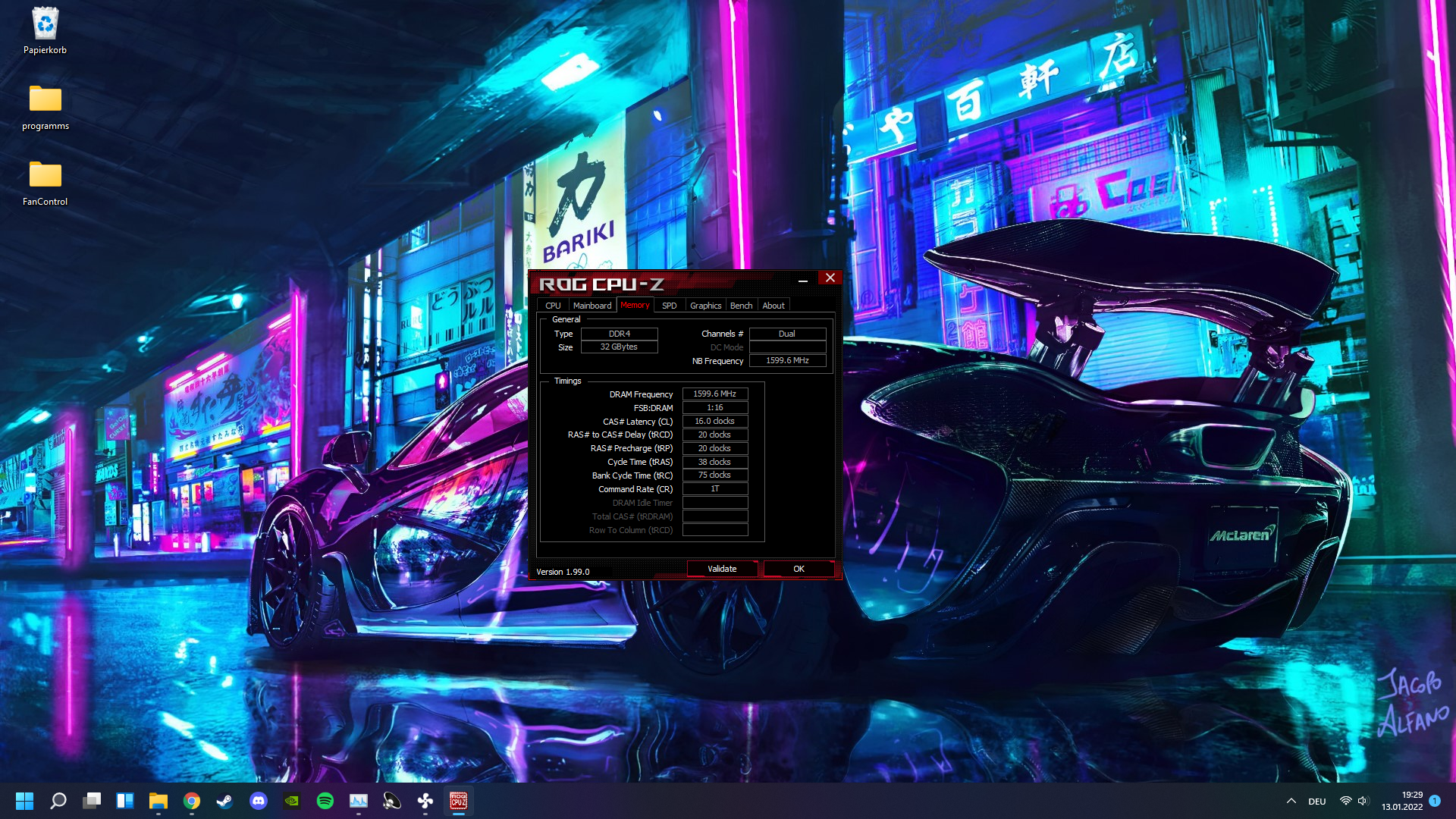The width and height of the screenshot is (1456, 819).
Task: Open the SPD tab
Action: point(669,306)
